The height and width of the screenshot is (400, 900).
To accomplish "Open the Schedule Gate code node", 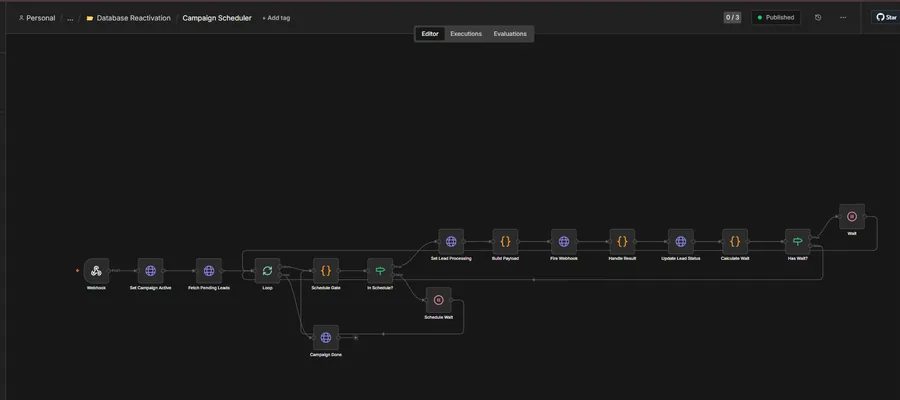I will 326,270.
